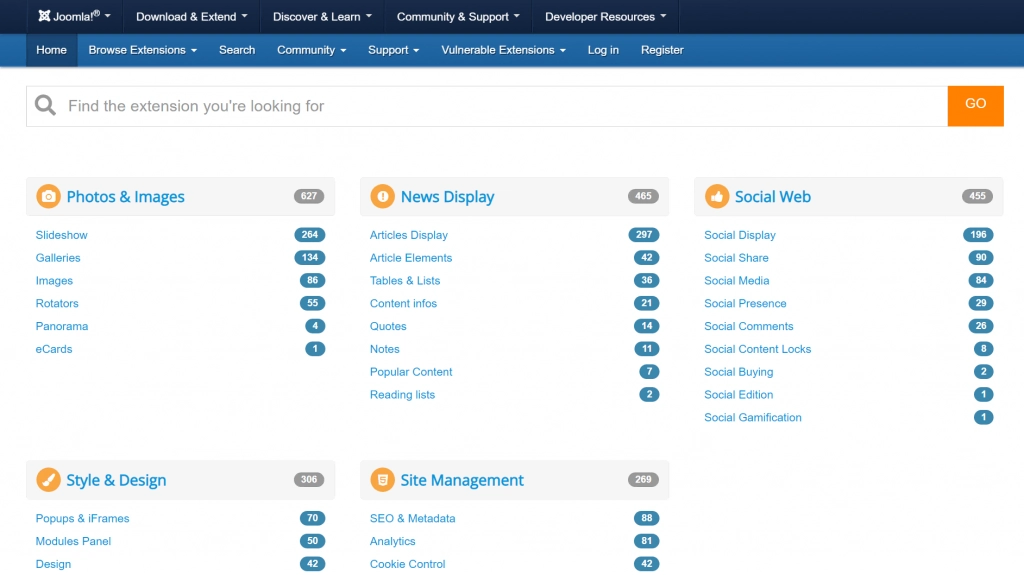Click the magnifying glass search icon
The width and height of the screenshot is (1024, 575).
pos(45,106)
